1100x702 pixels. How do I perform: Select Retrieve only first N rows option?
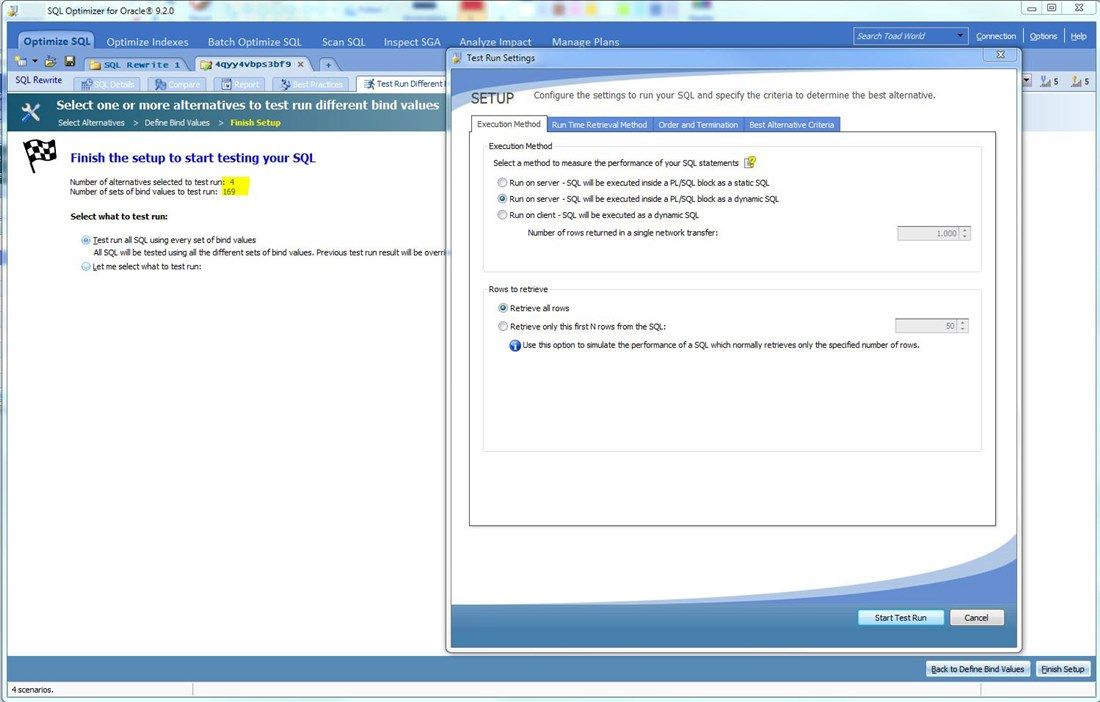click(503, 326)
